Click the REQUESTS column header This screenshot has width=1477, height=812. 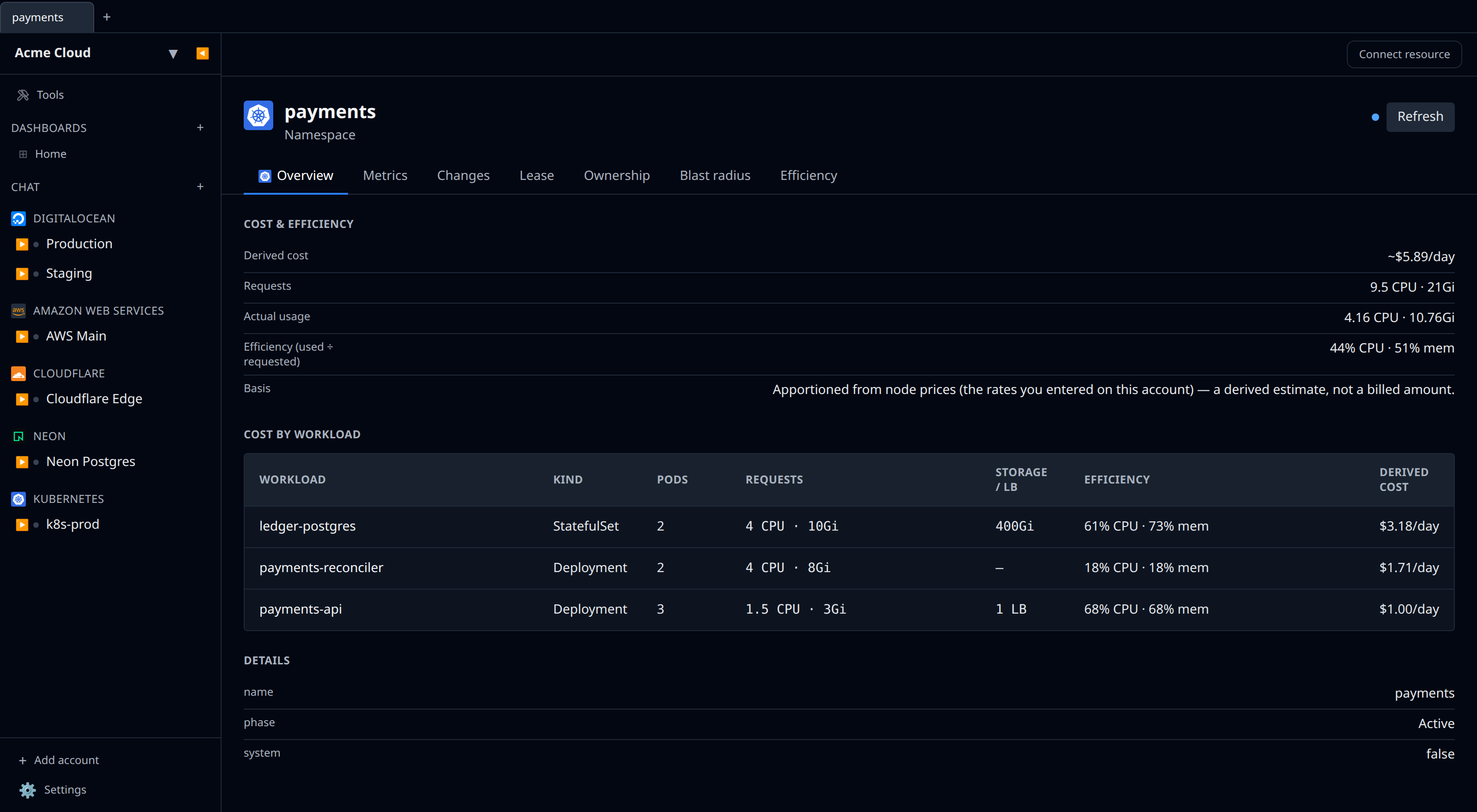(x=774, y=480)
